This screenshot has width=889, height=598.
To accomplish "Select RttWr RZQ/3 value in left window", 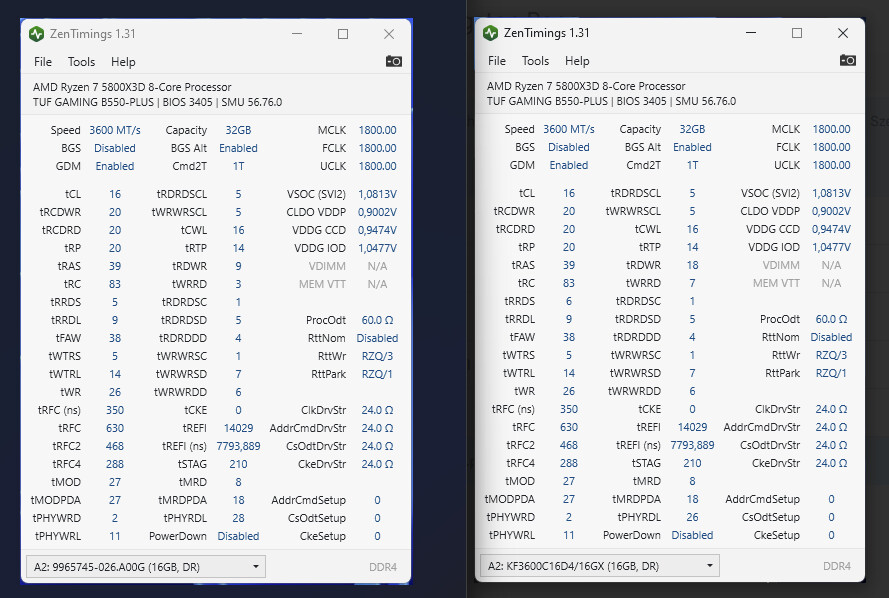I will point(377,356).
